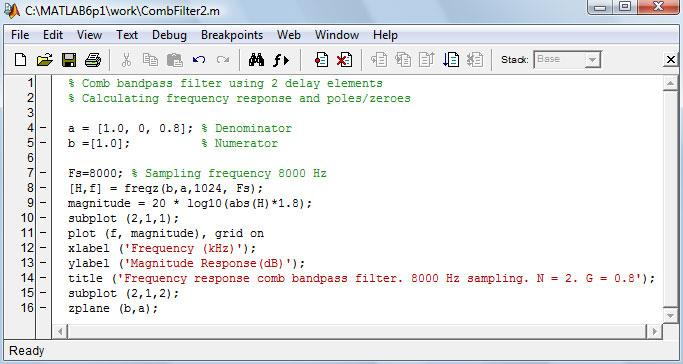683x364 pixels.
Task: Click the horizontal scrollbar left arrow
Action: pyautogui.click(x=60, y=332)
